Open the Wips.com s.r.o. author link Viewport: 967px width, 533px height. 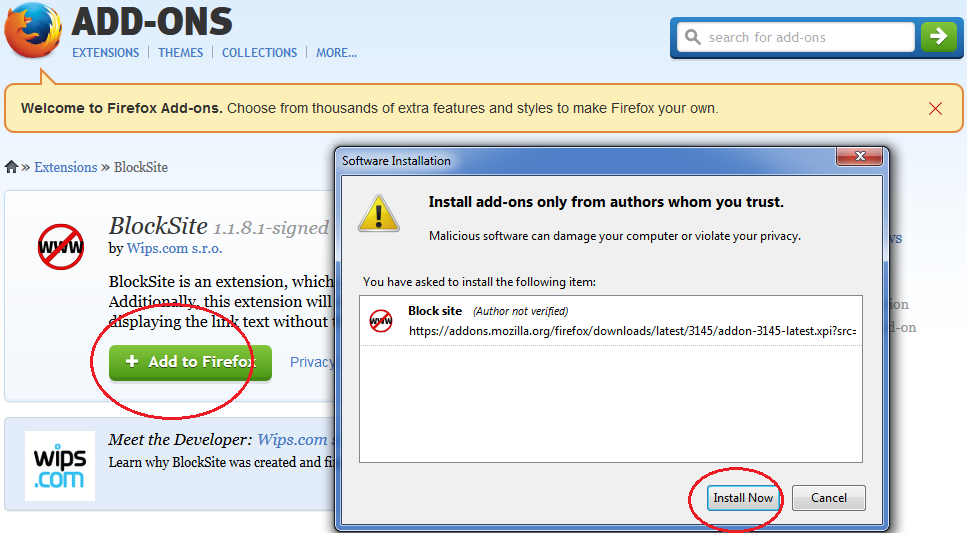coord(175,248)
